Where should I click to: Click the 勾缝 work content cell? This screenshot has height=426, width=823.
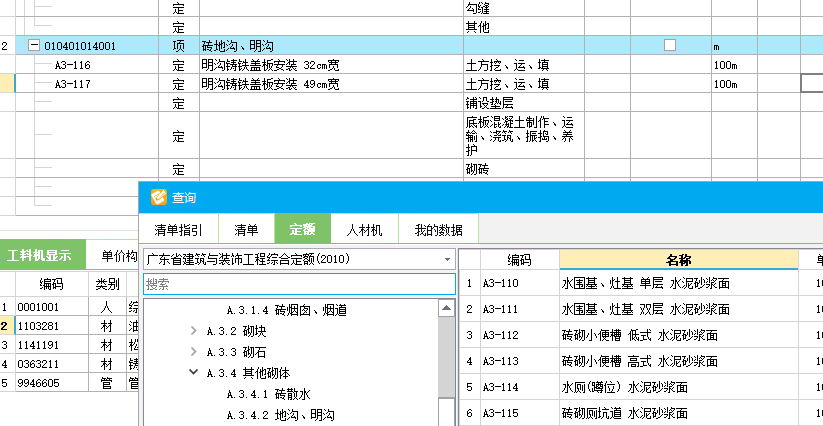tap(524, 8)
